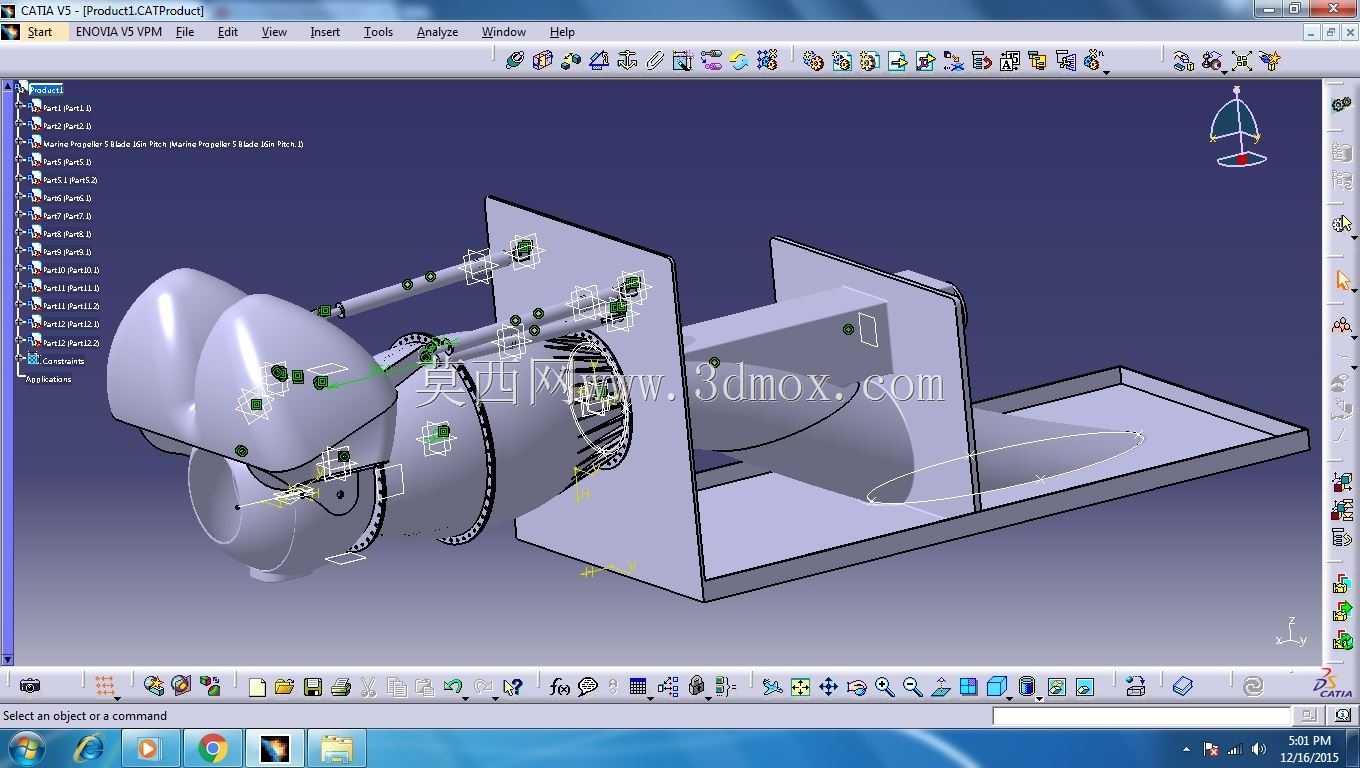Click the Paste clipboard icon
This screenshot has height=768, width=1360.
424,687
